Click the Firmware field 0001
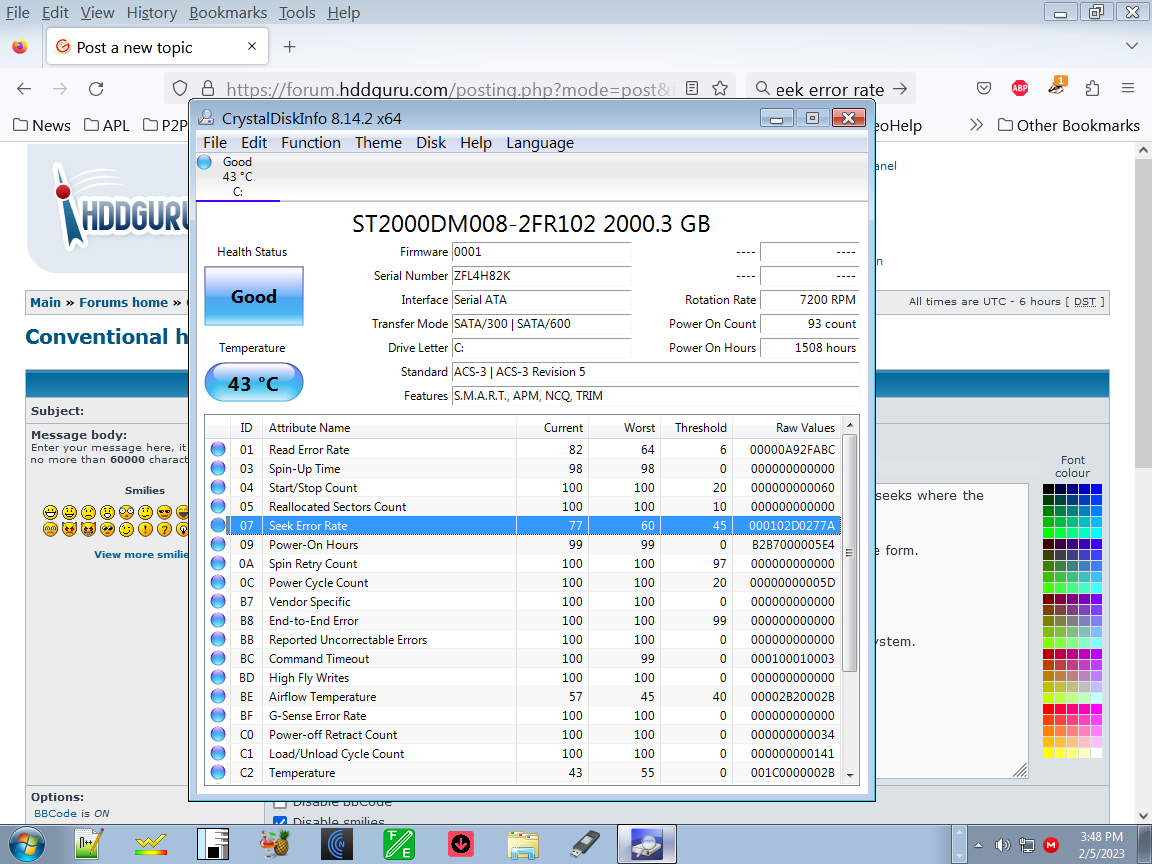 (x=541, y=251)
